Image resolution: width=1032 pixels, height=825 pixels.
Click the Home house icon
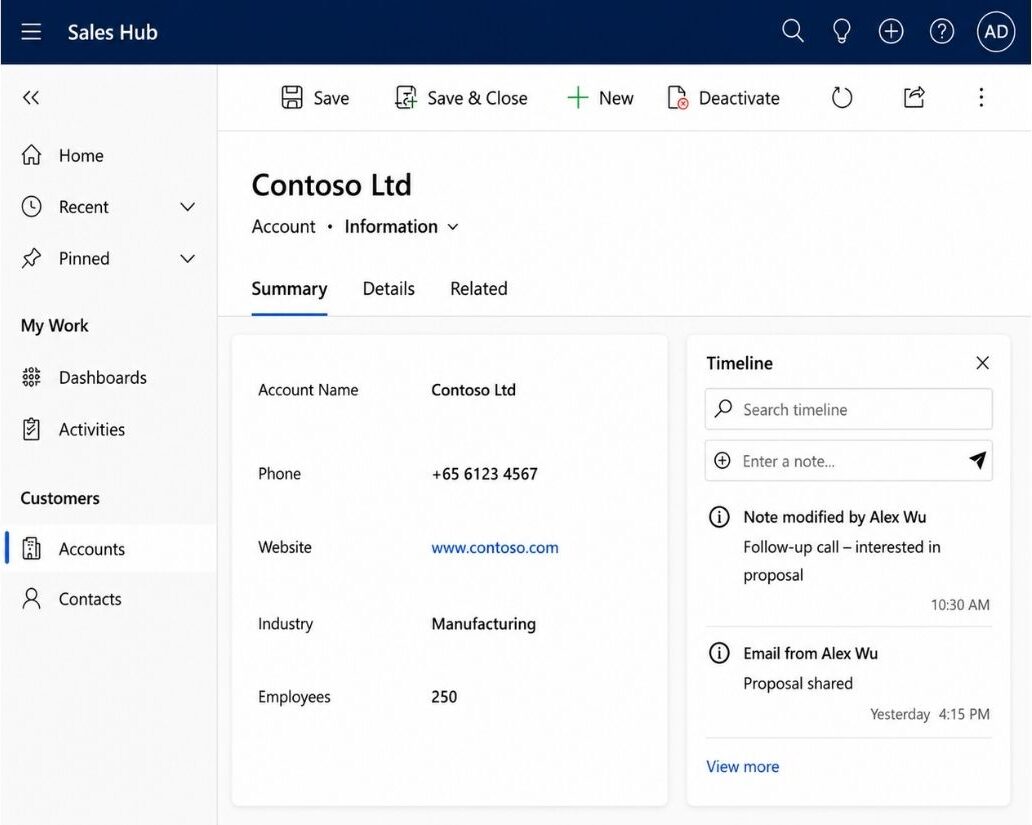(31, 155)
